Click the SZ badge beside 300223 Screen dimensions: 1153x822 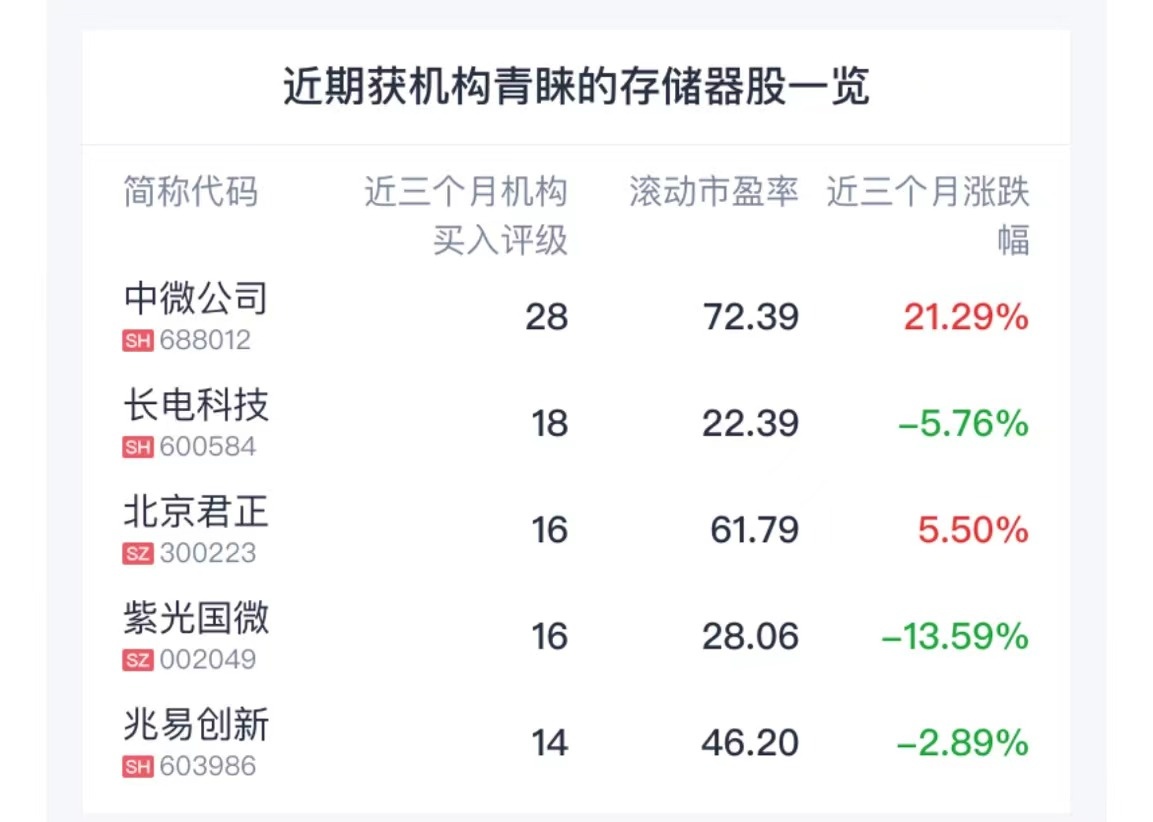pyautogui.click(x=138, y=553)
